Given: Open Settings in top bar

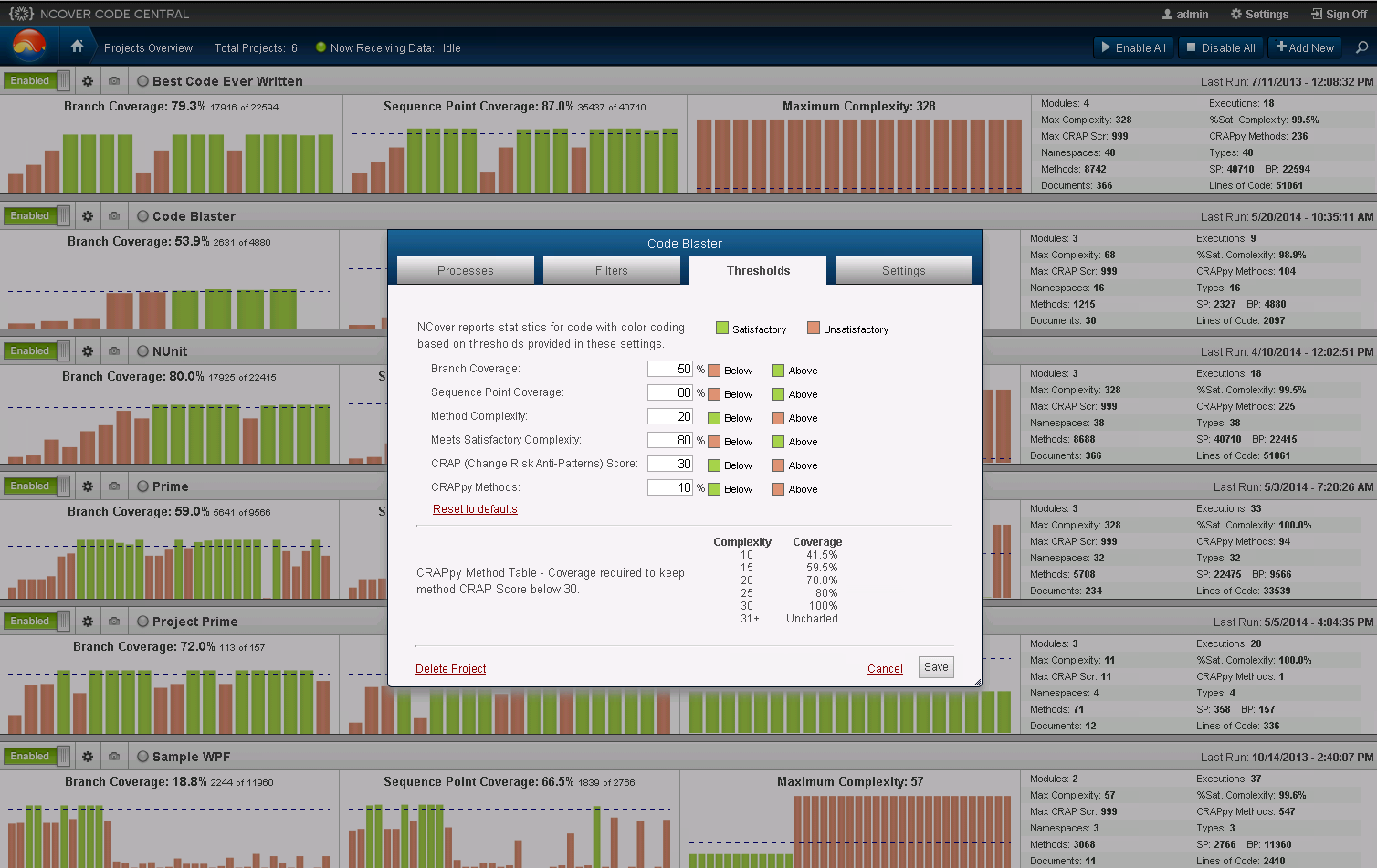Looking at the screenshot, I should coord(1259,15).
